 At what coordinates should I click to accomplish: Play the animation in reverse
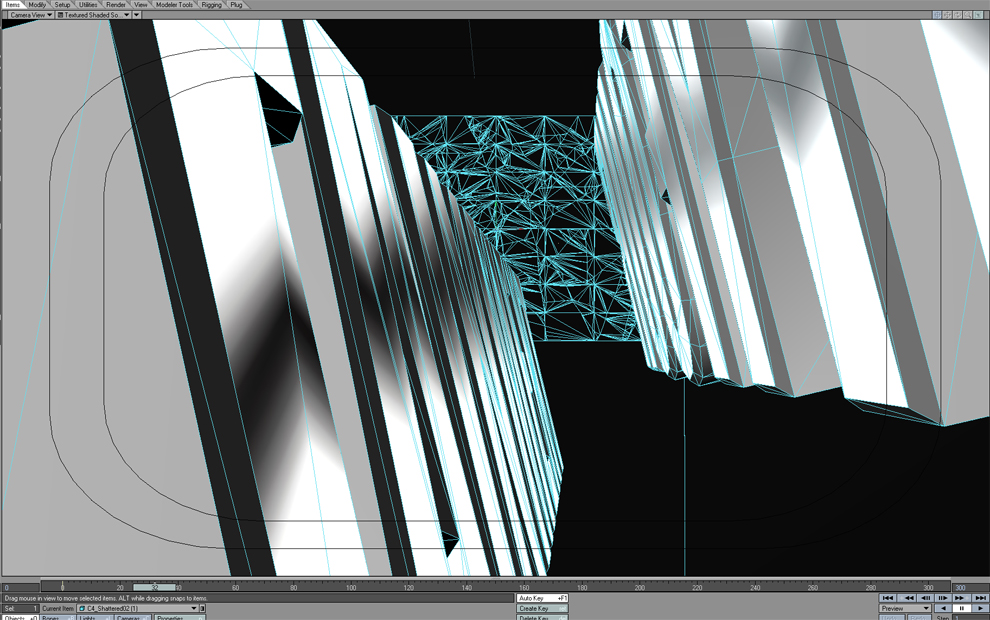pyautogui.click(x=943, y=608)
